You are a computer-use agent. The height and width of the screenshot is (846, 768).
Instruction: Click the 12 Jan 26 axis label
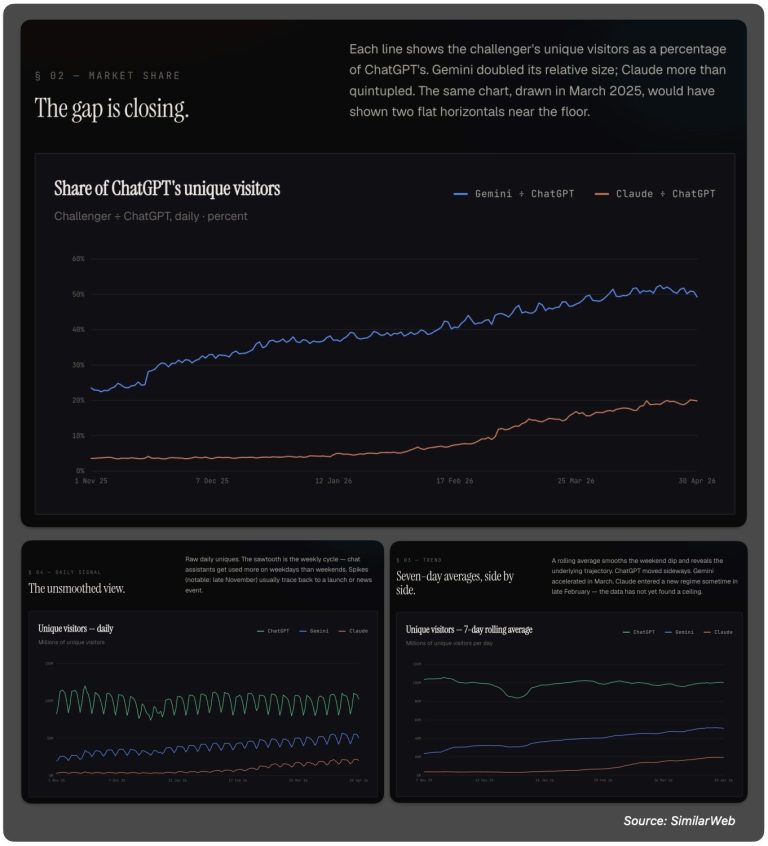point(333,481)
